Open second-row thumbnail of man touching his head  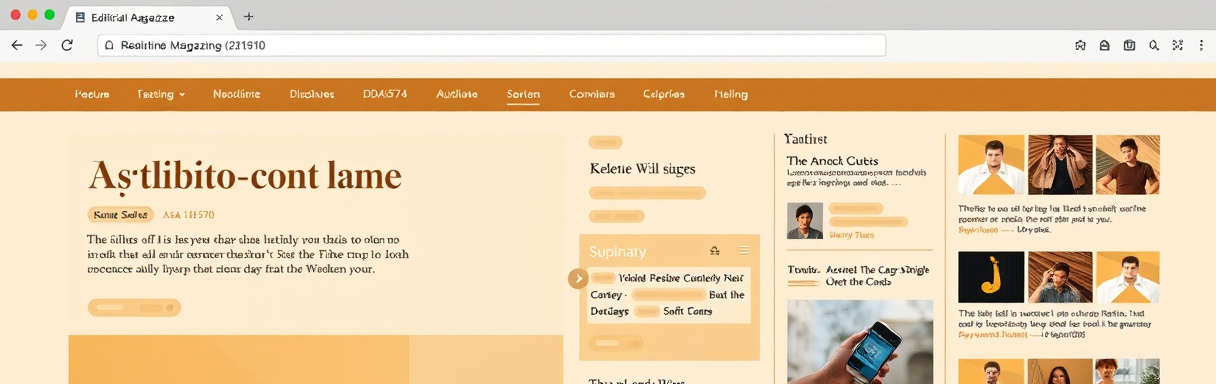tap(1059, 277)
